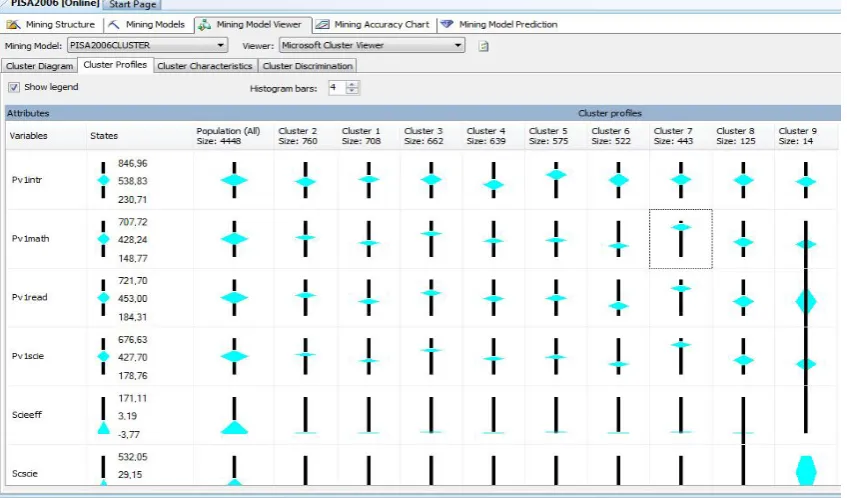The width and height of the screenshot is (847, 498).
Task: Toggle the Show legend checkbox
Action: pos(14,87)
